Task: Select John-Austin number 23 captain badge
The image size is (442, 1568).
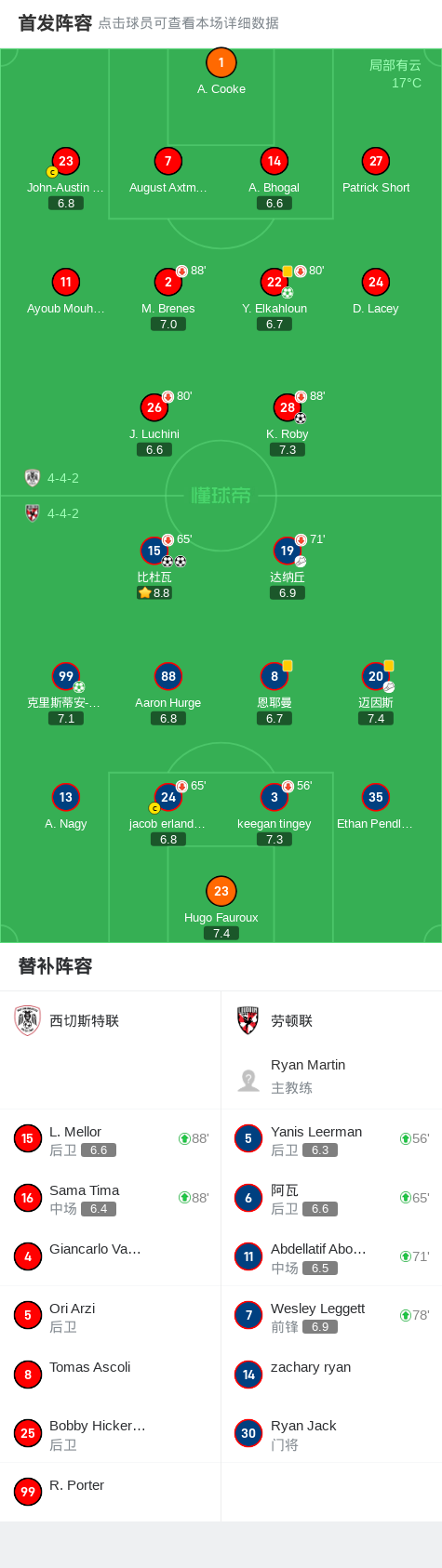Action: 66,161
